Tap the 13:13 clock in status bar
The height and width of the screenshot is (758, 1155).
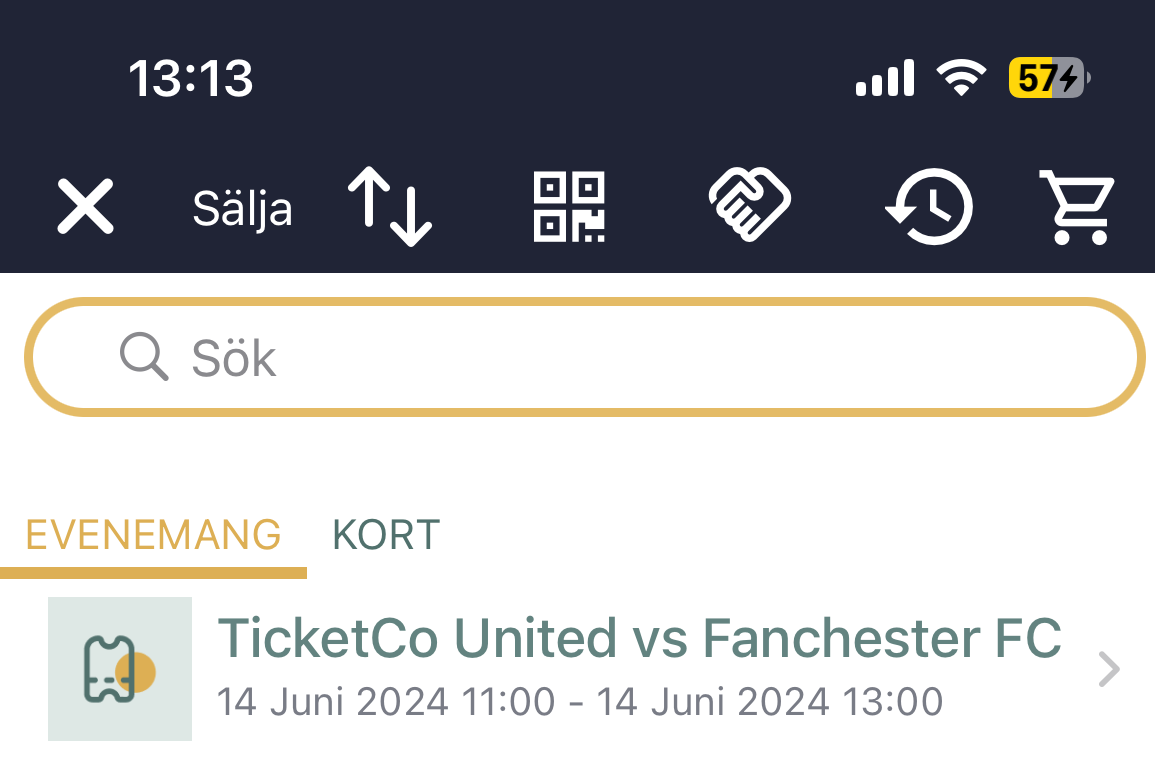pyautogui.click(x=191, y=79)
